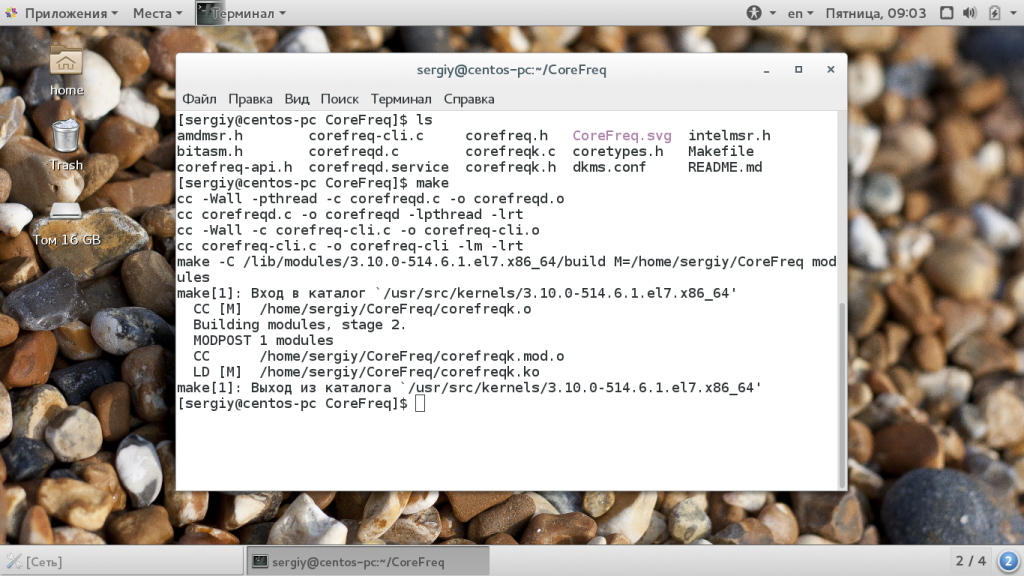The width and height of the screenshot is (1024, 576).
Task: Click the 2 / 4 workspace switcher
Action: coord(970,561)
